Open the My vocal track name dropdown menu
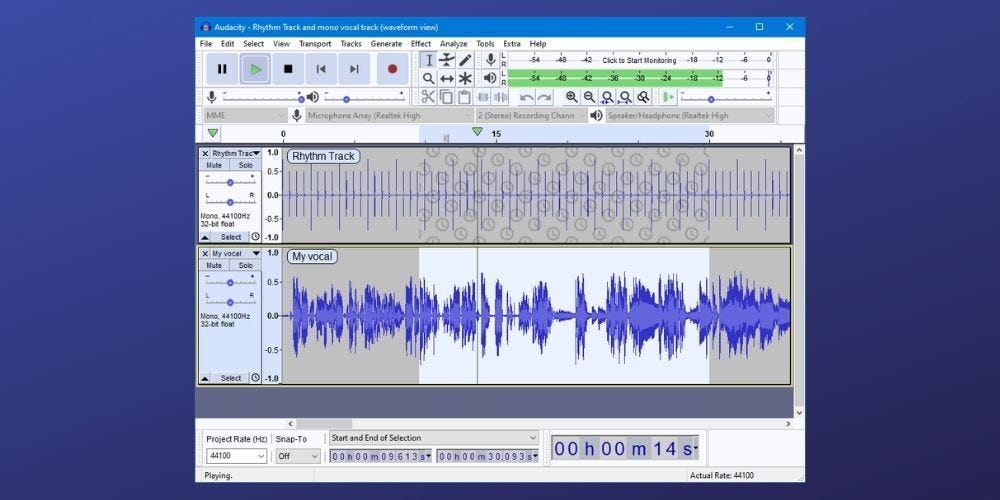 236,254
